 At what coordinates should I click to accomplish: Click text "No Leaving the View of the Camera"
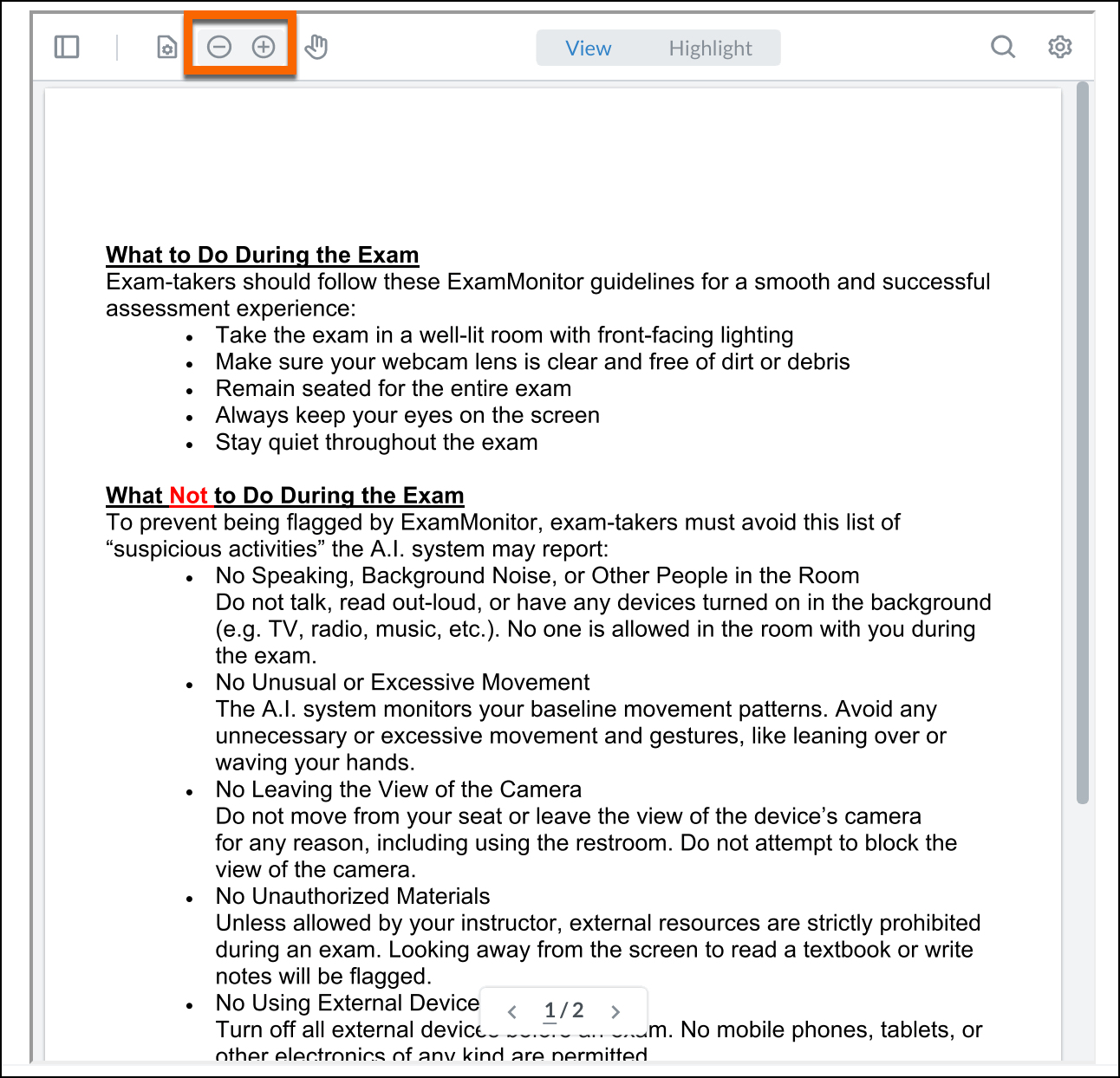tap(399, 789)
